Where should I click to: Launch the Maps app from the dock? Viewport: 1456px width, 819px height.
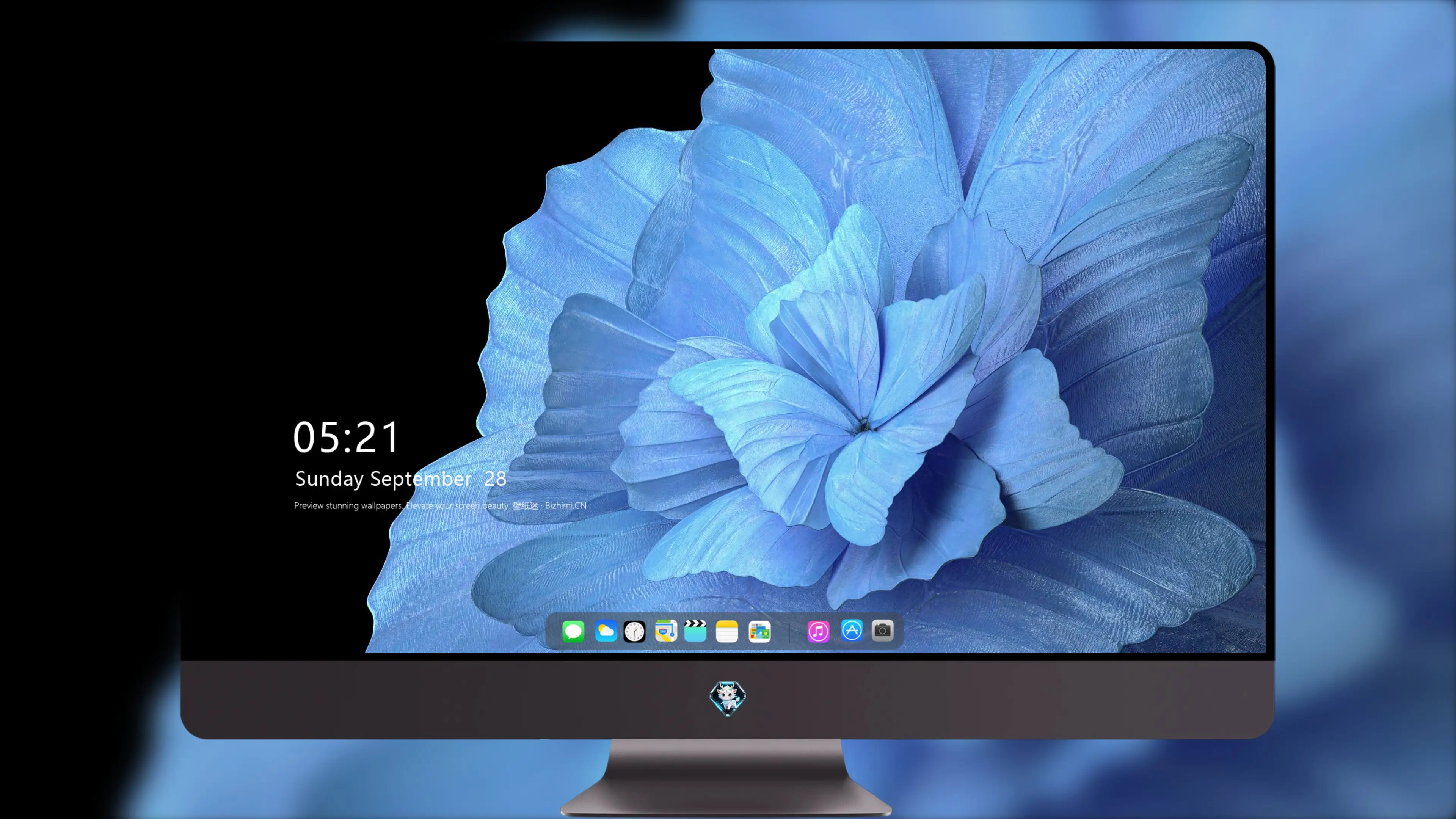coord(666,631)
